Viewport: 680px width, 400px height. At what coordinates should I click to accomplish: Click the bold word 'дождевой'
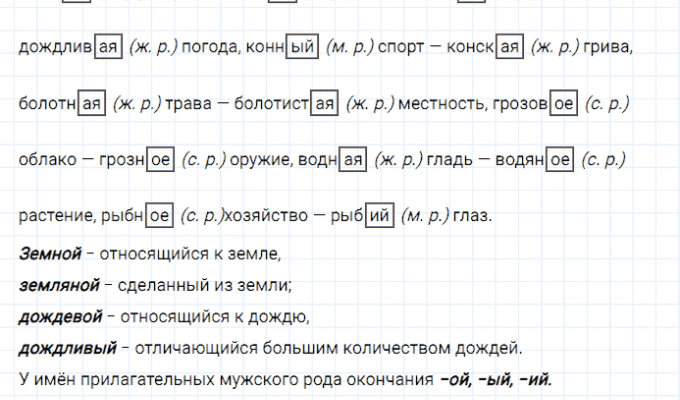click(x=60, y=317)
